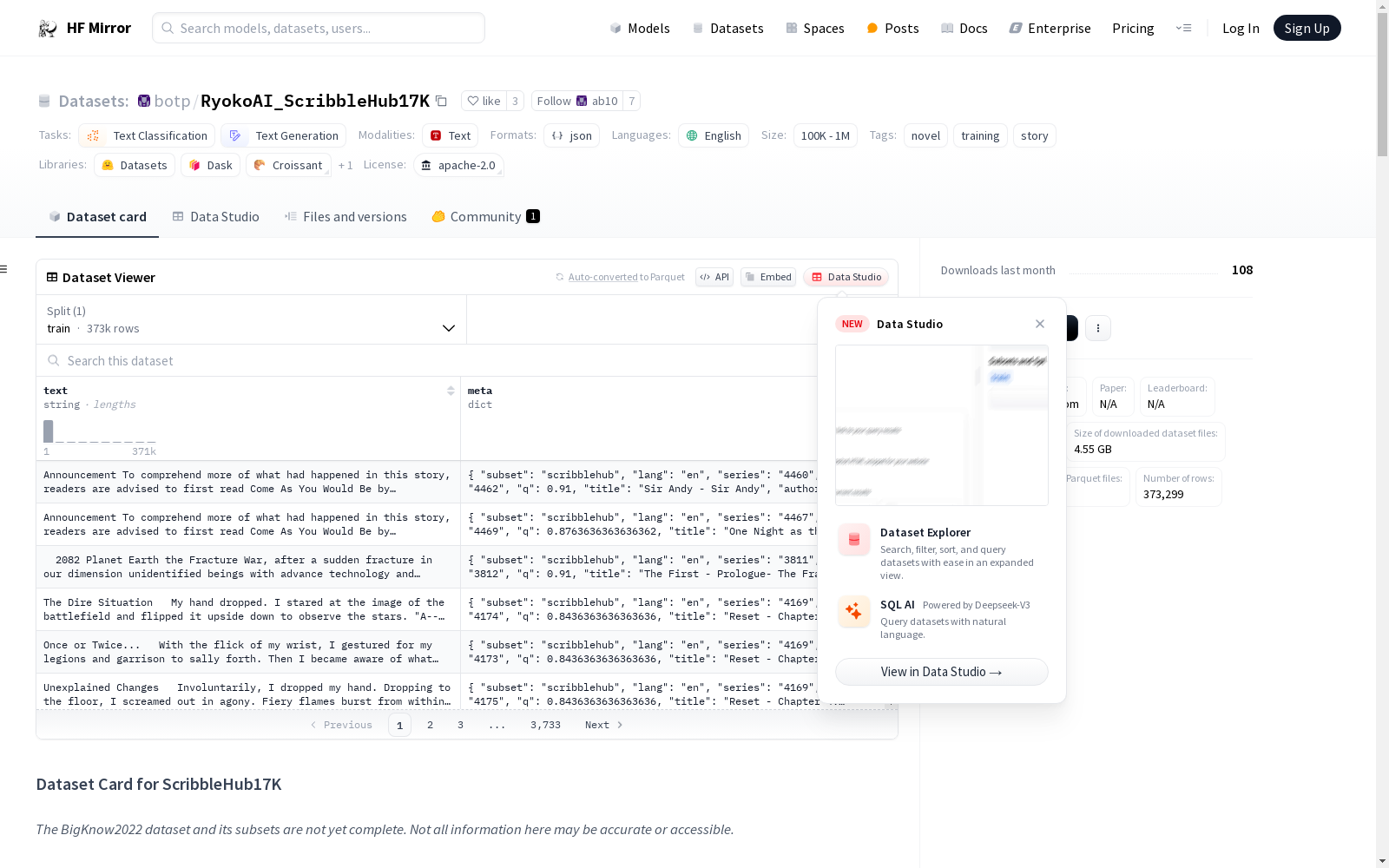Select the Datasets library tag
Image resolution: width=1389 pixels, height=868 pixels.
tap(135, 166)
